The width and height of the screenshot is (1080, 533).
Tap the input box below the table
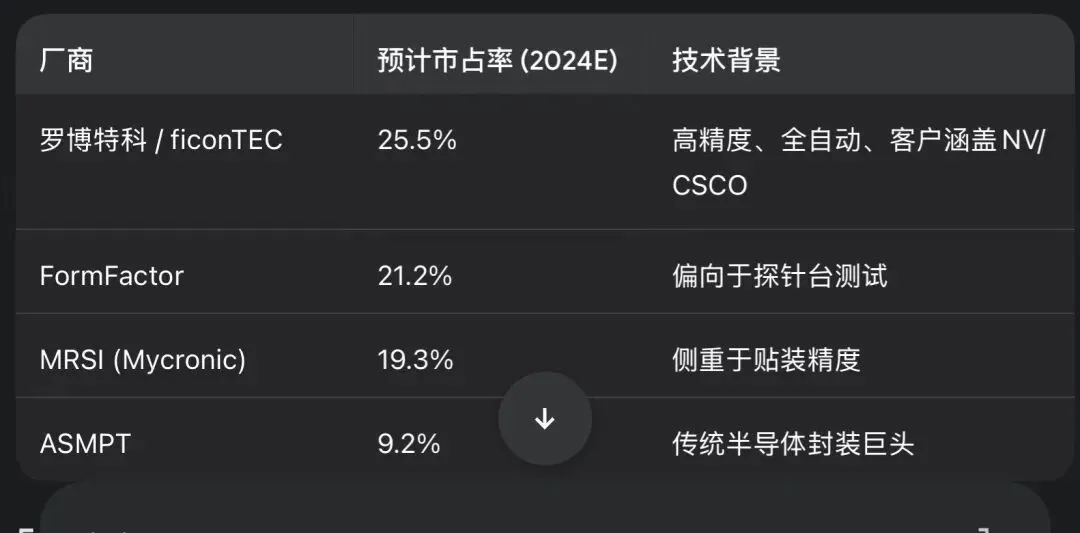[x=545, y=508]
